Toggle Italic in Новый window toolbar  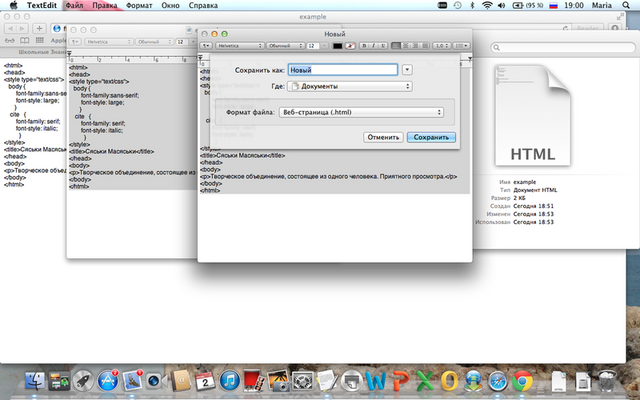click(373, 46)
